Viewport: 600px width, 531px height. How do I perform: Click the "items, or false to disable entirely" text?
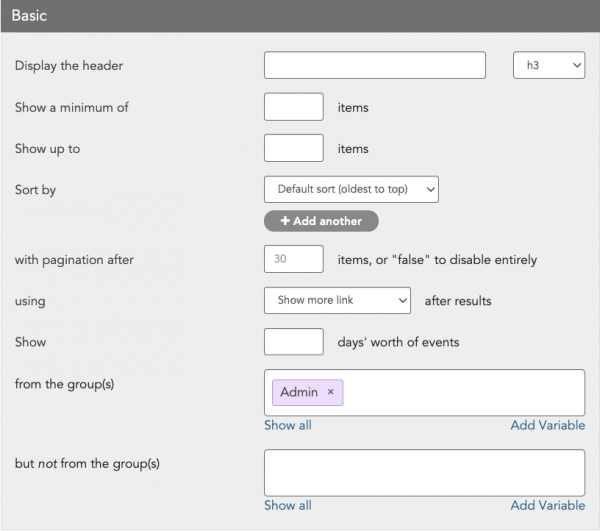(437, 260)
